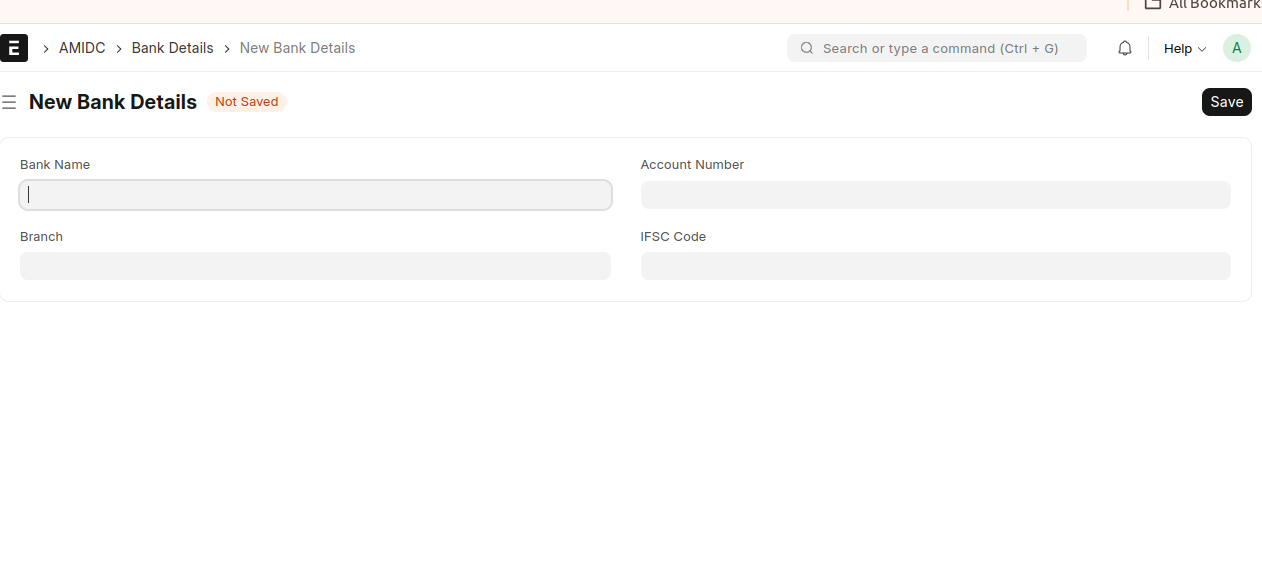Navigate to the Bank Details breadcrumb
Viewport: 1262px width, 573px height.
click(172, 48)
